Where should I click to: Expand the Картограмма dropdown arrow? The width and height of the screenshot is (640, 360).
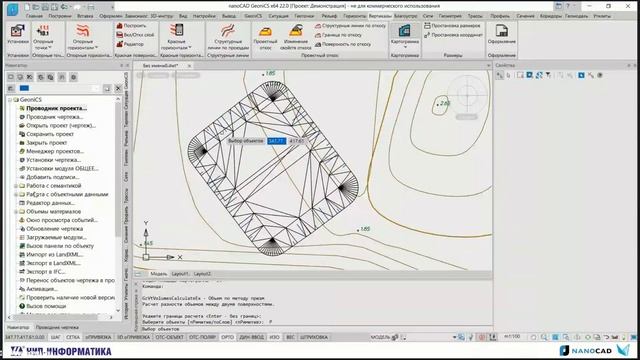[x=405, y=47]
